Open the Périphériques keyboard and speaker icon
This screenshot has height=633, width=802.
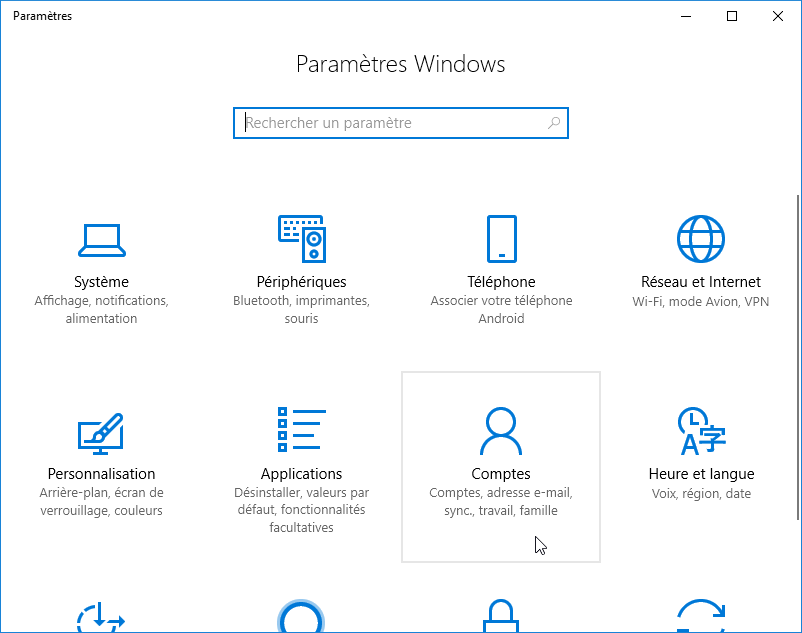[x=302, y=239]
